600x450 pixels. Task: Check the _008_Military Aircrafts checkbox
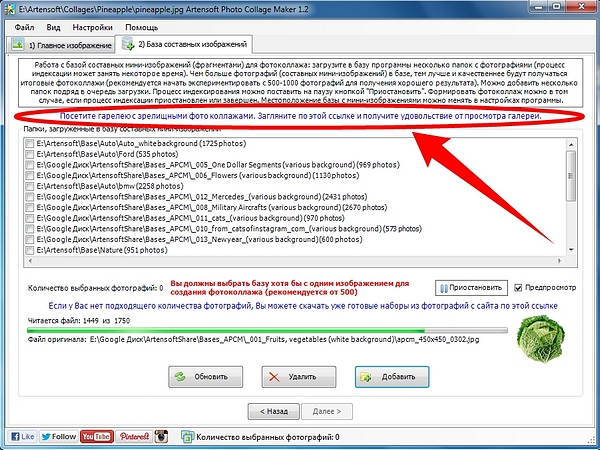[29, 208]
